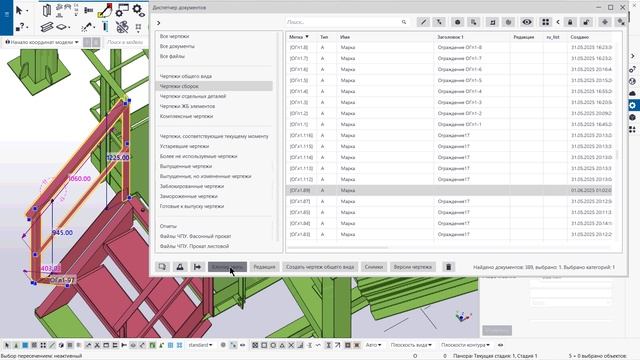Click the Редакция button
The width and height of the screenshot is (640, 360).
coord(264,267)
